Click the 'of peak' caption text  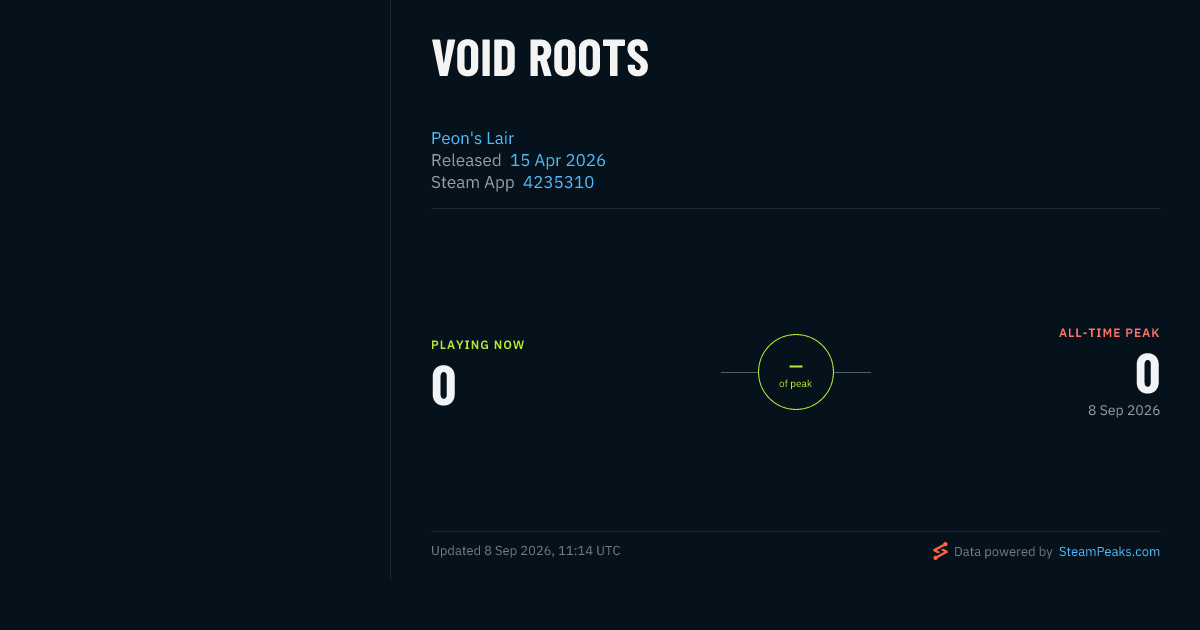pos(796,384)
